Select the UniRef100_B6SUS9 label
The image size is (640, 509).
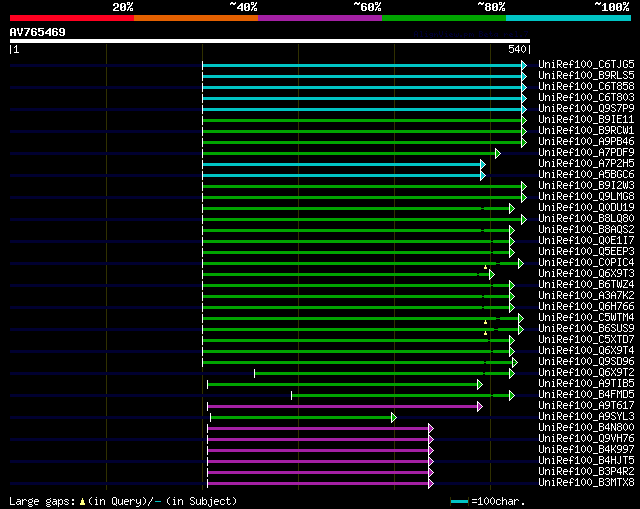coord(586,329)
